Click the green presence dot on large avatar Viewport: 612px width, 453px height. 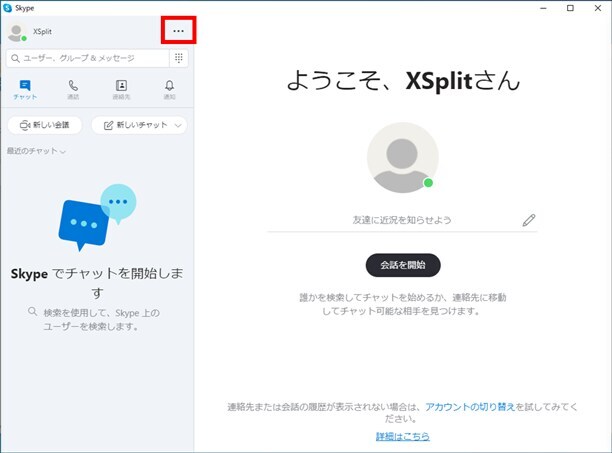tap(428, 183)
